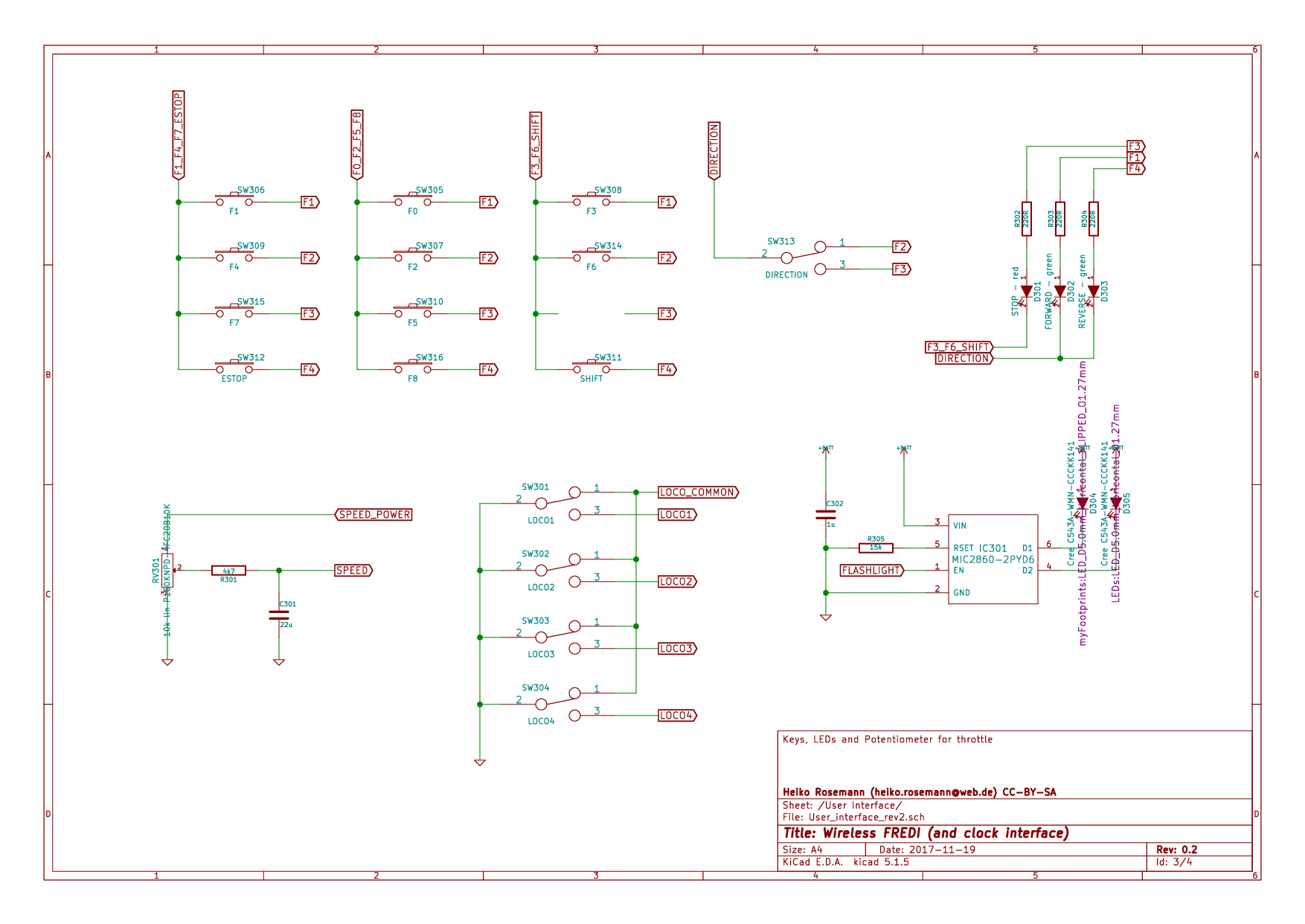Screen dimensions: 1305x924
Task: Select the SPEED net label
Action: (x=353, y=570)
